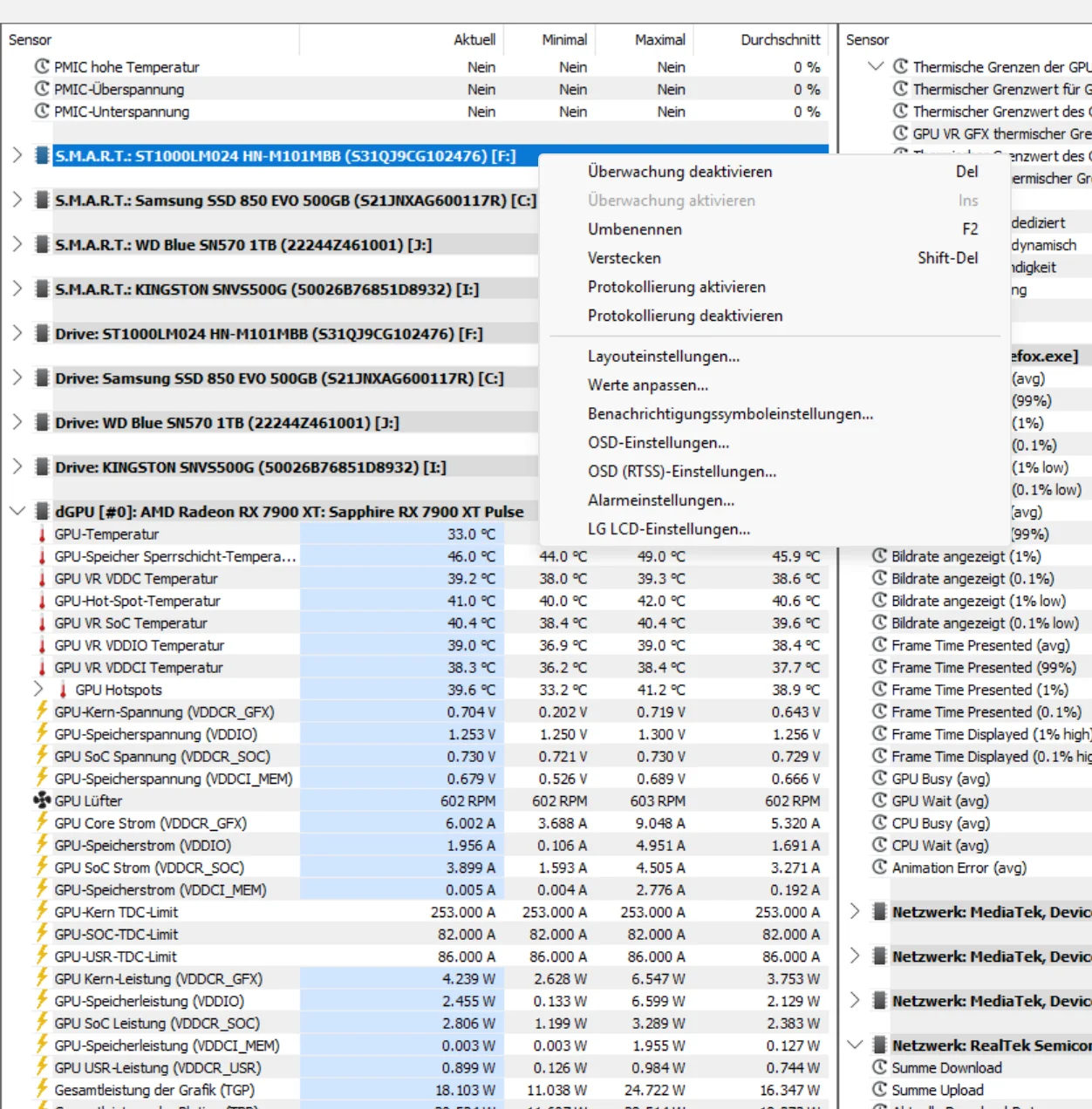
Task: Click the clock icon beside Bildrate angezeigt (1%)
Action: [x=880, y=556]
